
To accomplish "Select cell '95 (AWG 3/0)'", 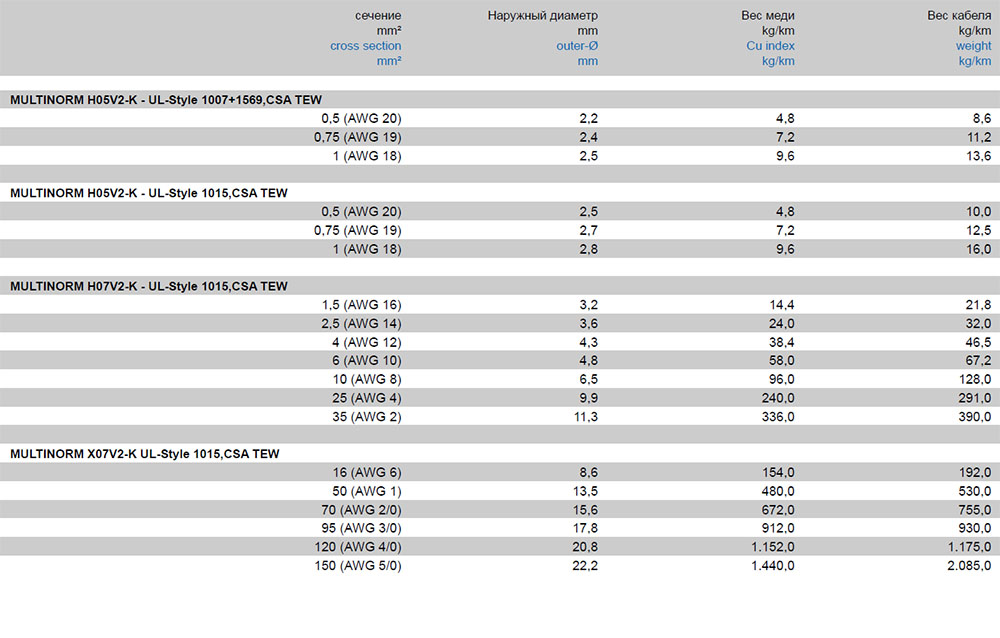I will click(x=362, y=528).
